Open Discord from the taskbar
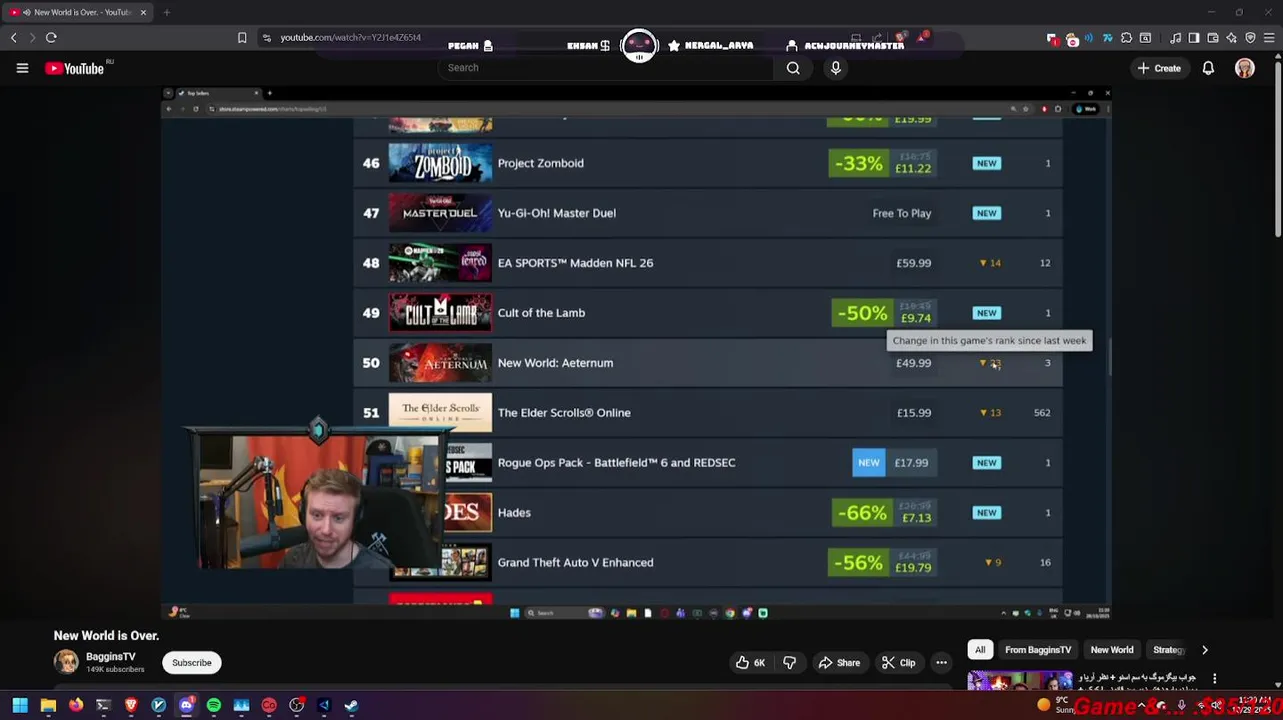 pos(186,705)
